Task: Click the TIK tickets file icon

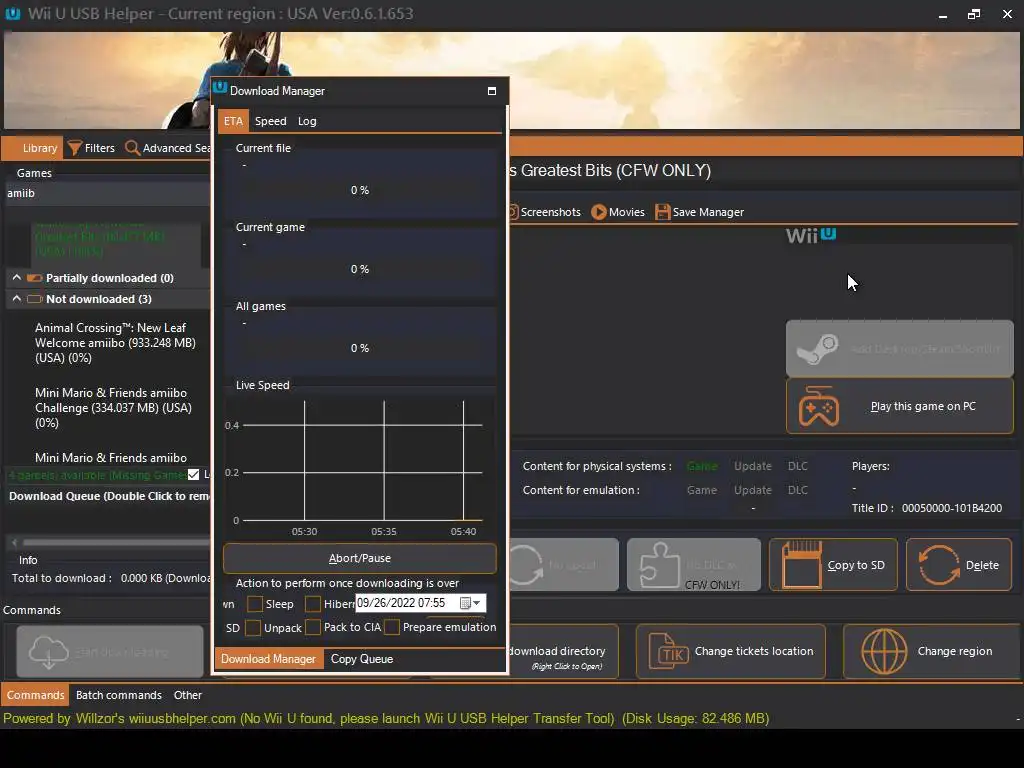Action: pyautogui.click(x=669, y=652)
